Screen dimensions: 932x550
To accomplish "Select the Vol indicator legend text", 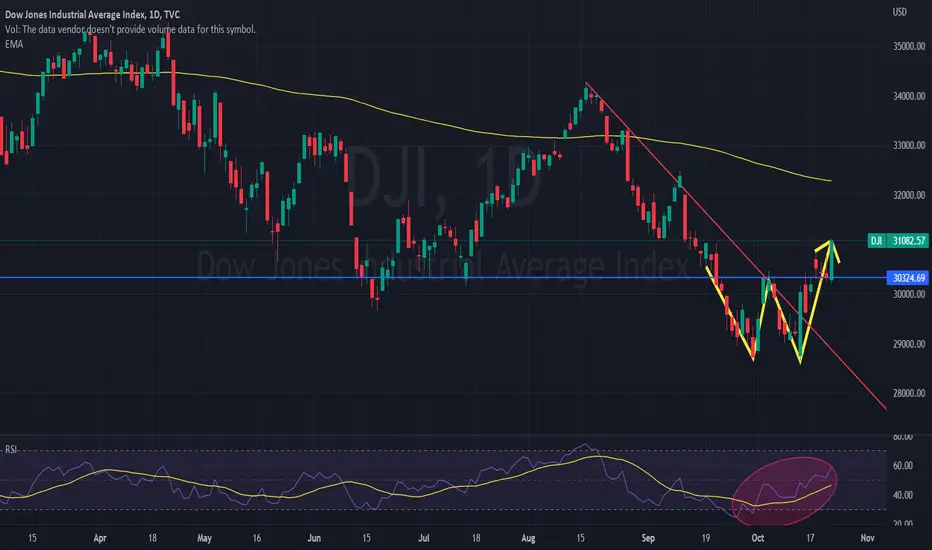I will 130,29.
